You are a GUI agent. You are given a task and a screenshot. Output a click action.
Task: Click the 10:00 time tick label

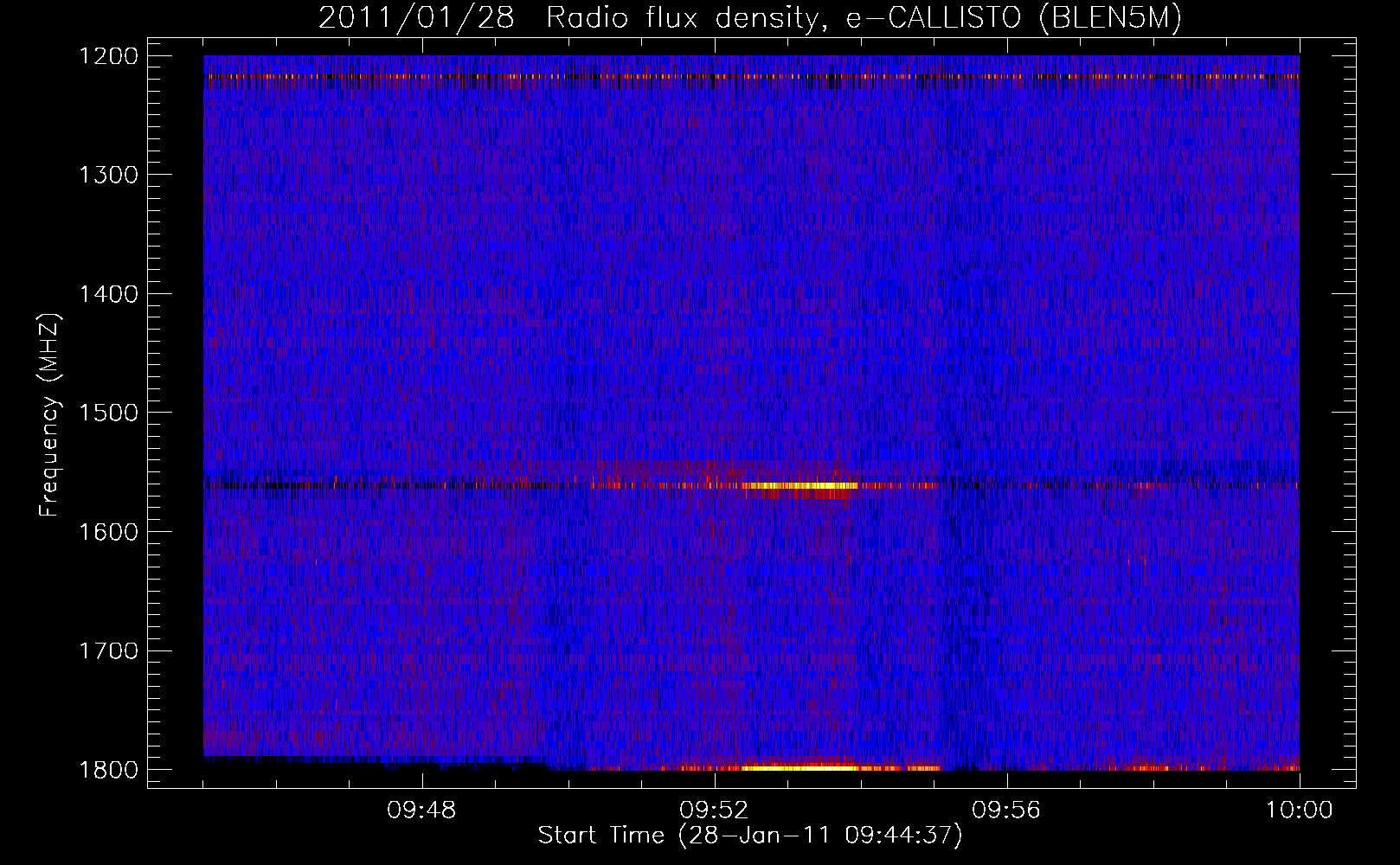click(x=1299, y=811)
